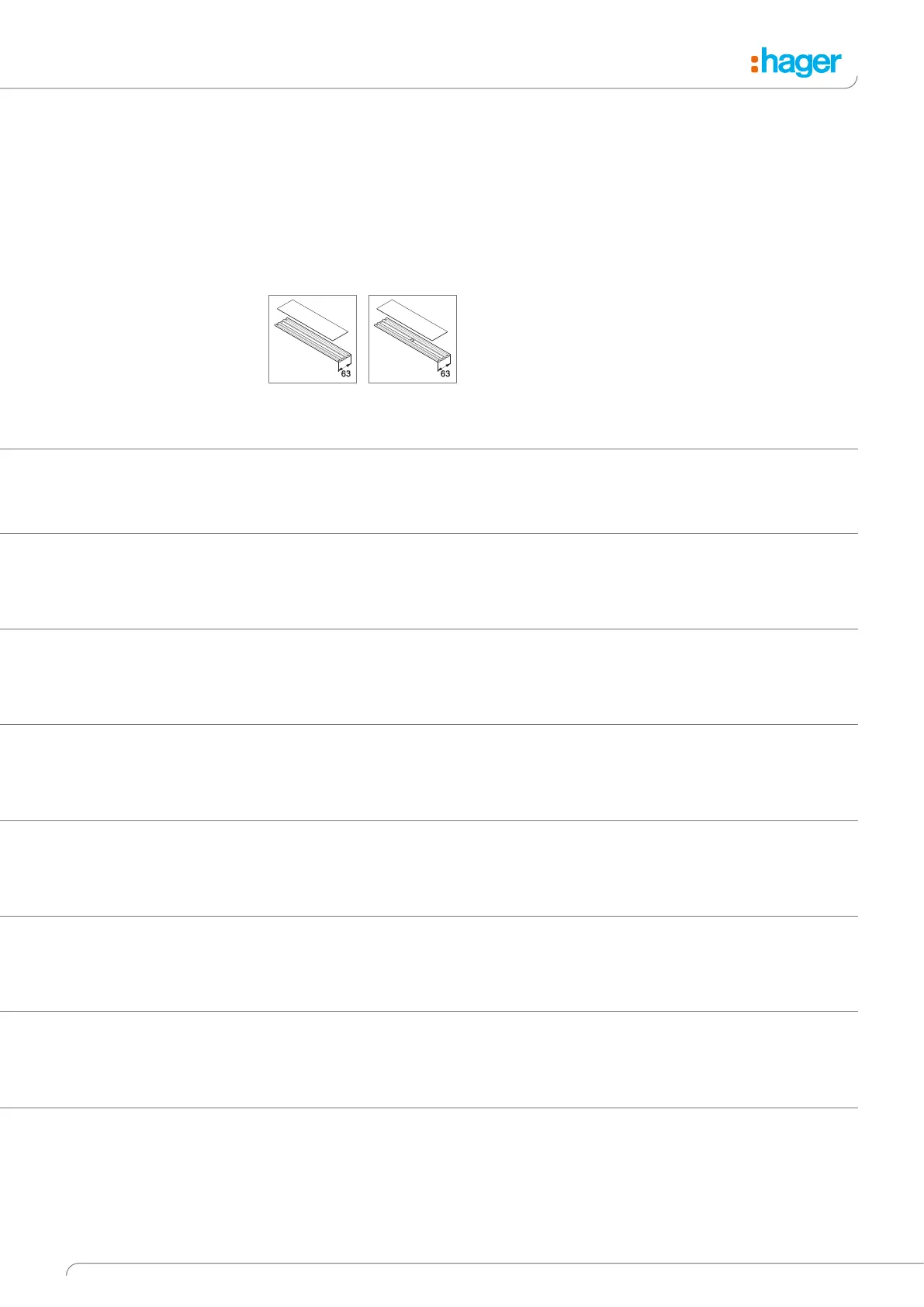Click the ribbed base profile in left drawing
The width and height of the screenshot is (924, 1307).
tap(306, 339)
